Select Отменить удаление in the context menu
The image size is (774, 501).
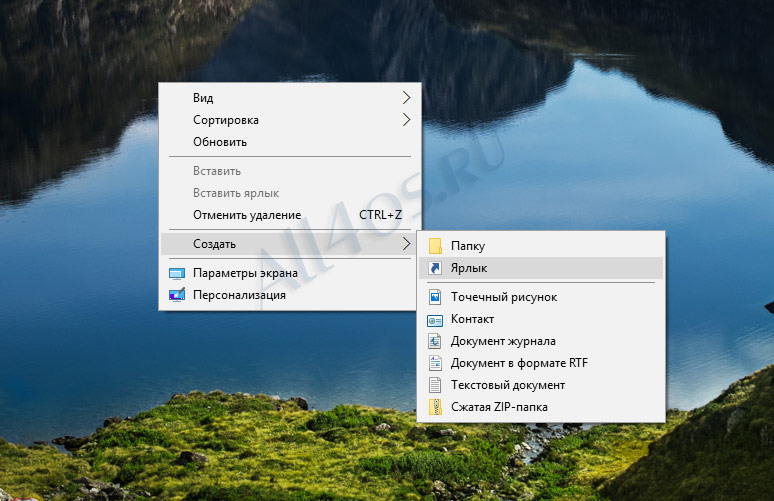click(x=290, y=215)
